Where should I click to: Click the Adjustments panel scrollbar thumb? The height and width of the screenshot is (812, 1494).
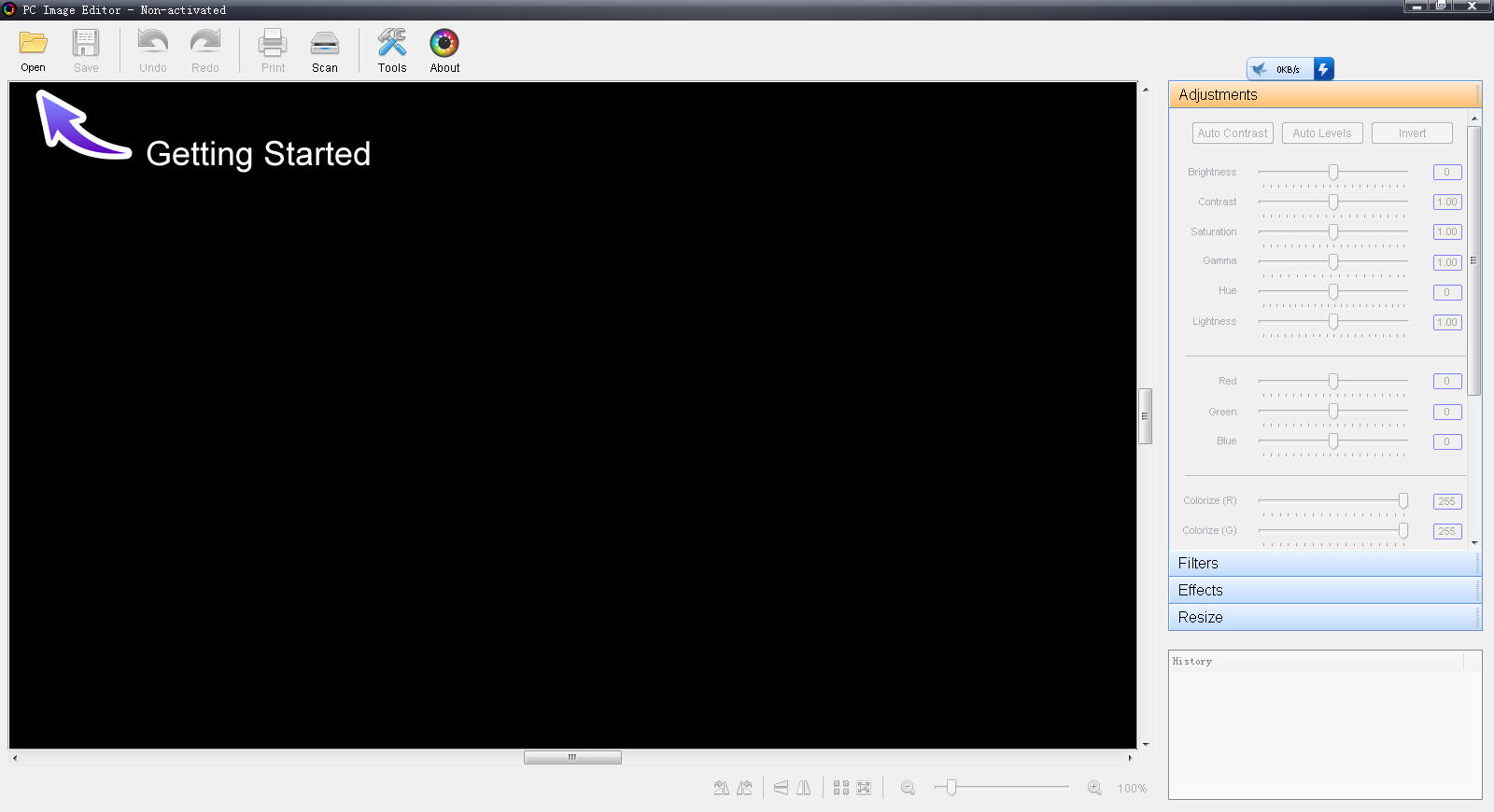1474,260
